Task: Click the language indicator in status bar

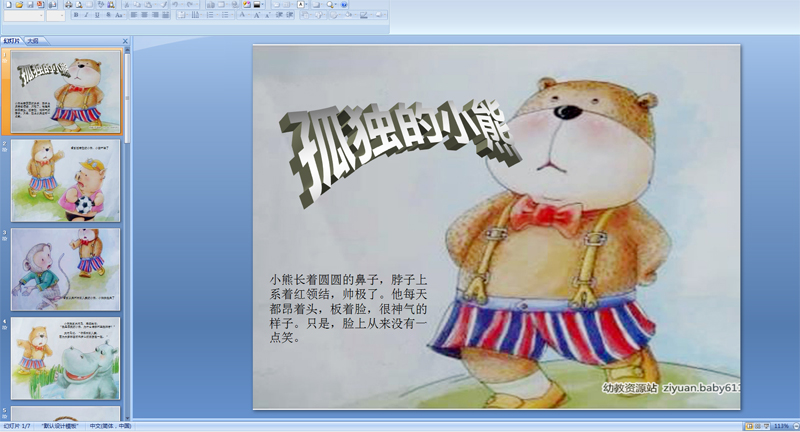Action: [x=110, y=426]
